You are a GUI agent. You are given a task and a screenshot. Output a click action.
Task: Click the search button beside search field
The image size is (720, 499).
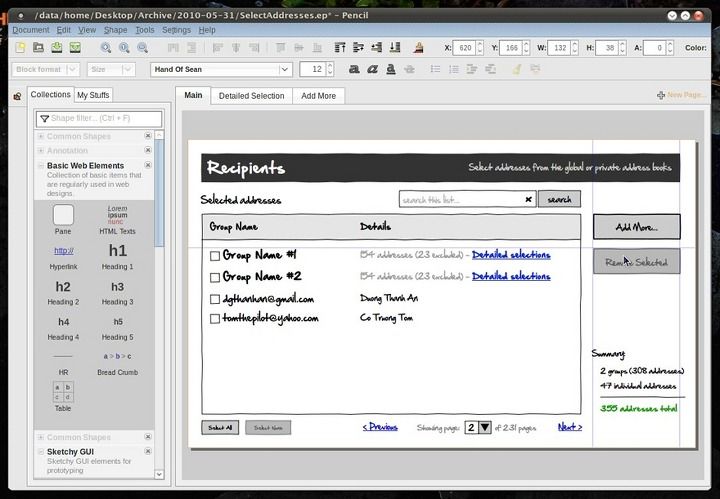pyautogui.click(x=559, y=199)
